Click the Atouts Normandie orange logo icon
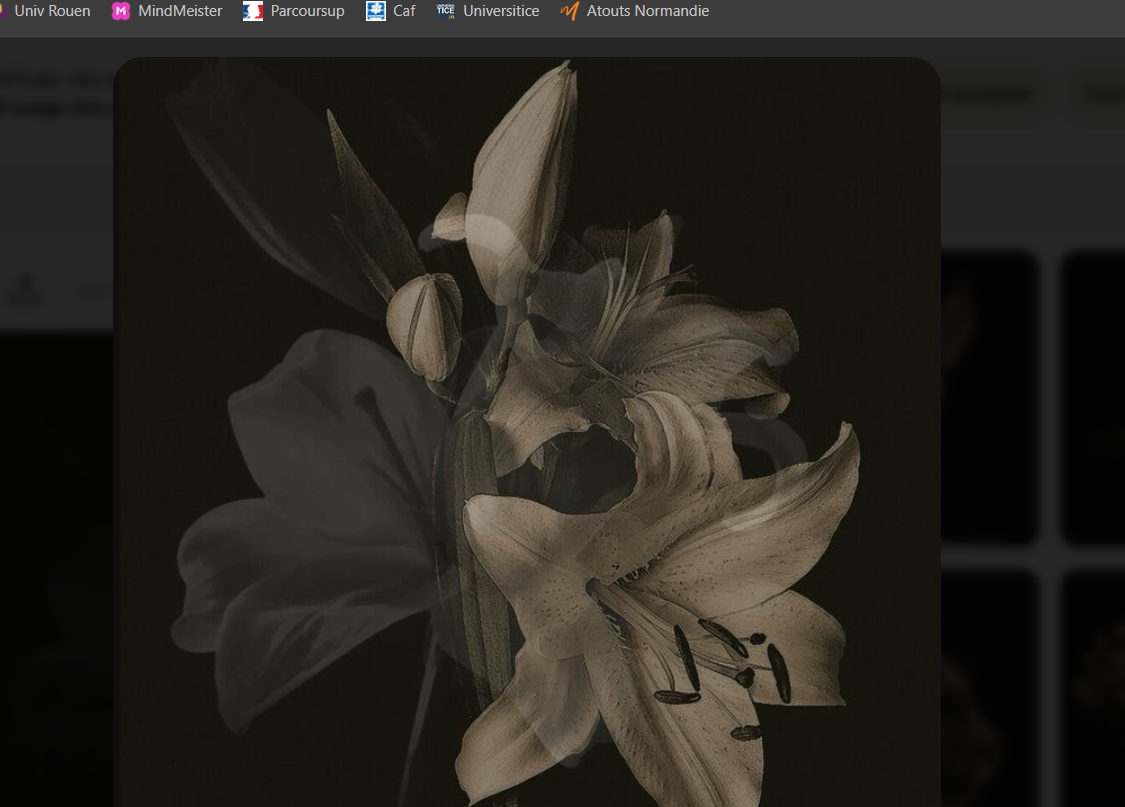The image size is (1125, 807). 570,11
